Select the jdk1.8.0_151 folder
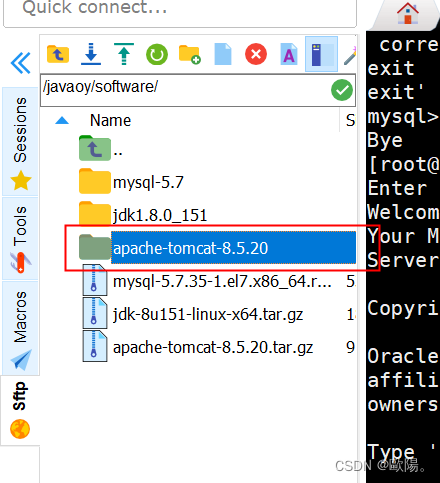 coord(160,215)
